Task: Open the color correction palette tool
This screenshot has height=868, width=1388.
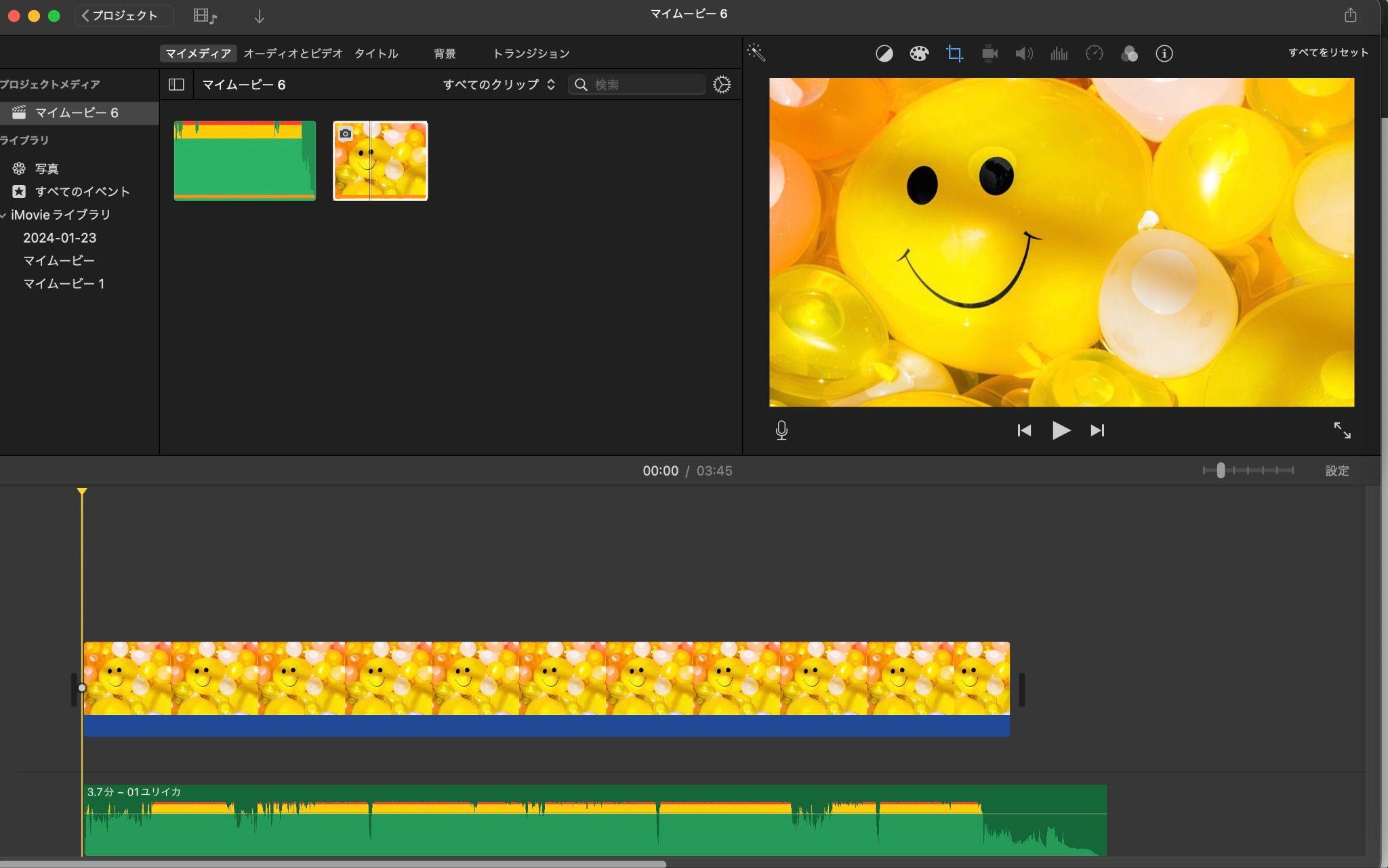Action: coord(919,54)
